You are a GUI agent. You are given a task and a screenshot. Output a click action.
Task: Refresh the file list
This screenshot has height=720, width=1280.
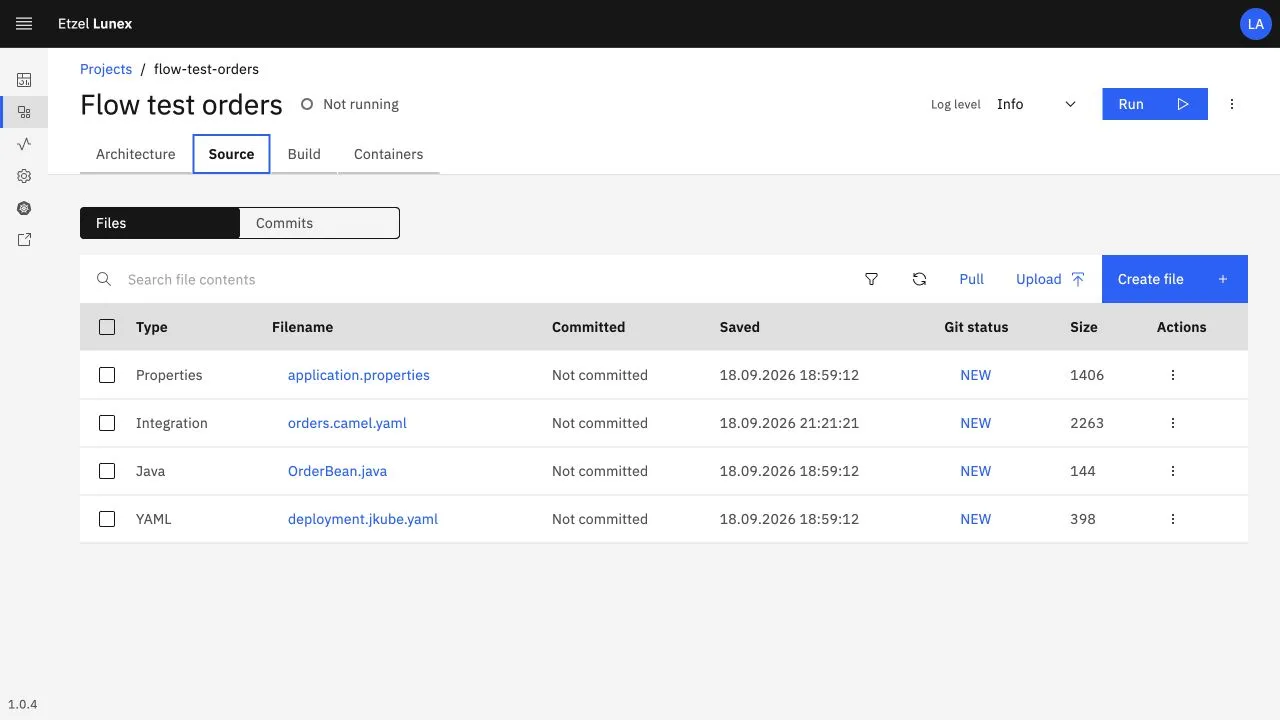919,279
